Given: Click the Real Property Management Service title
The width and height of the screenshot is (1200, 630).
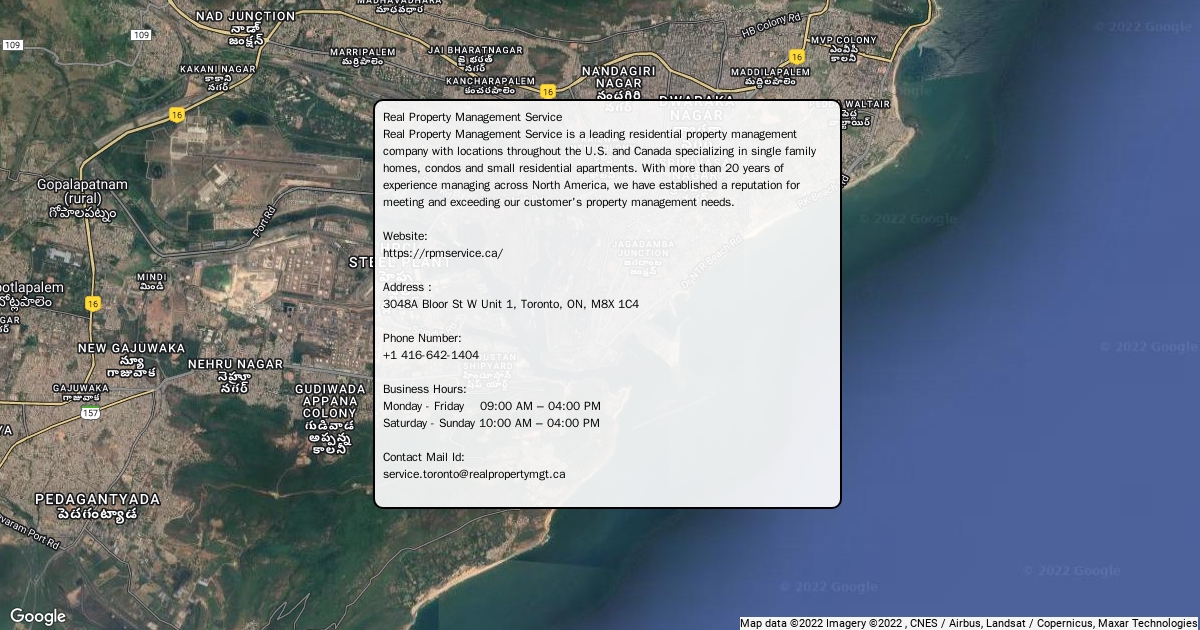Looking at the screenshot, I should [x=472, y=117].
